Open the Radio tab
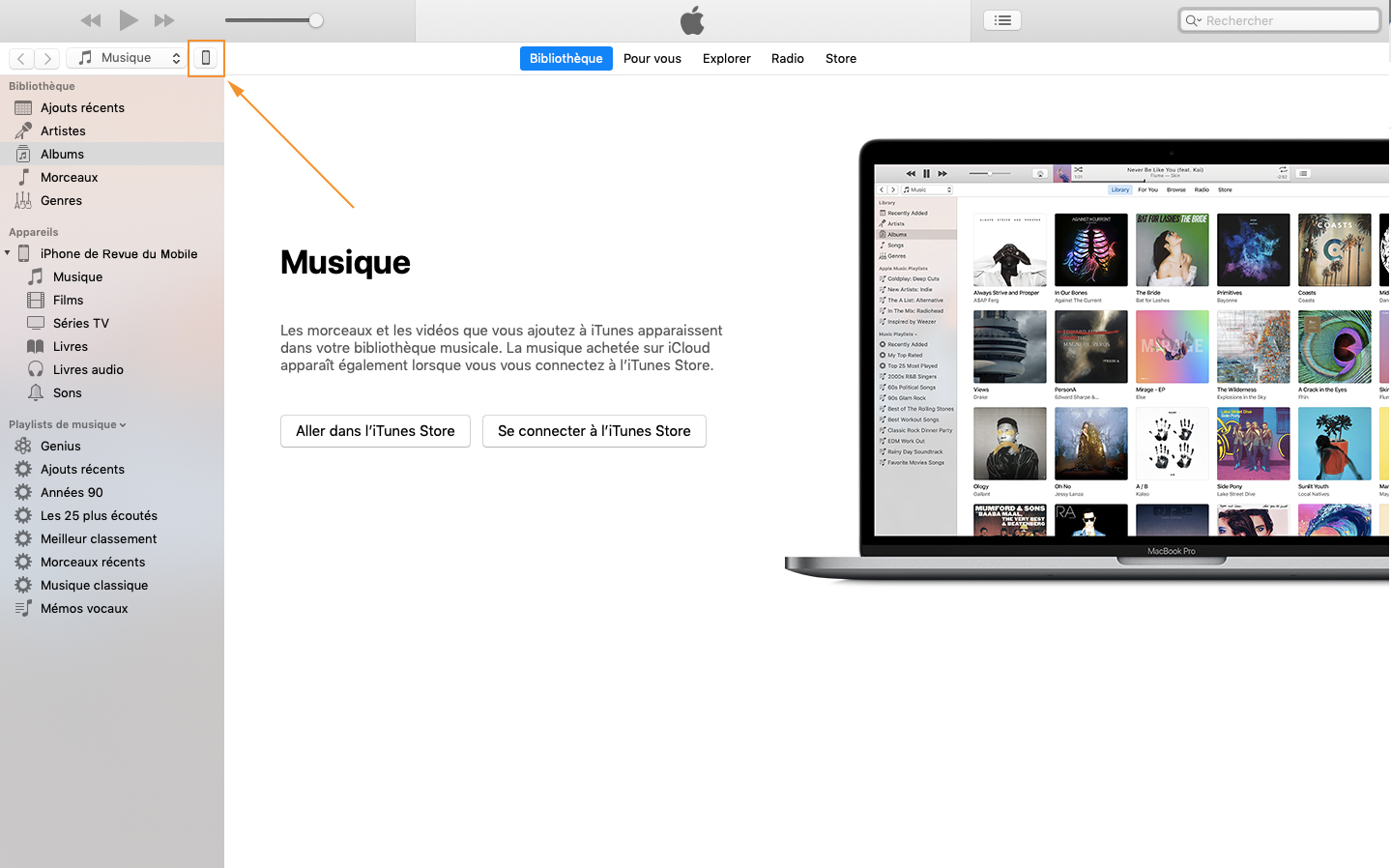1391x868 pixels. [788, 58]
